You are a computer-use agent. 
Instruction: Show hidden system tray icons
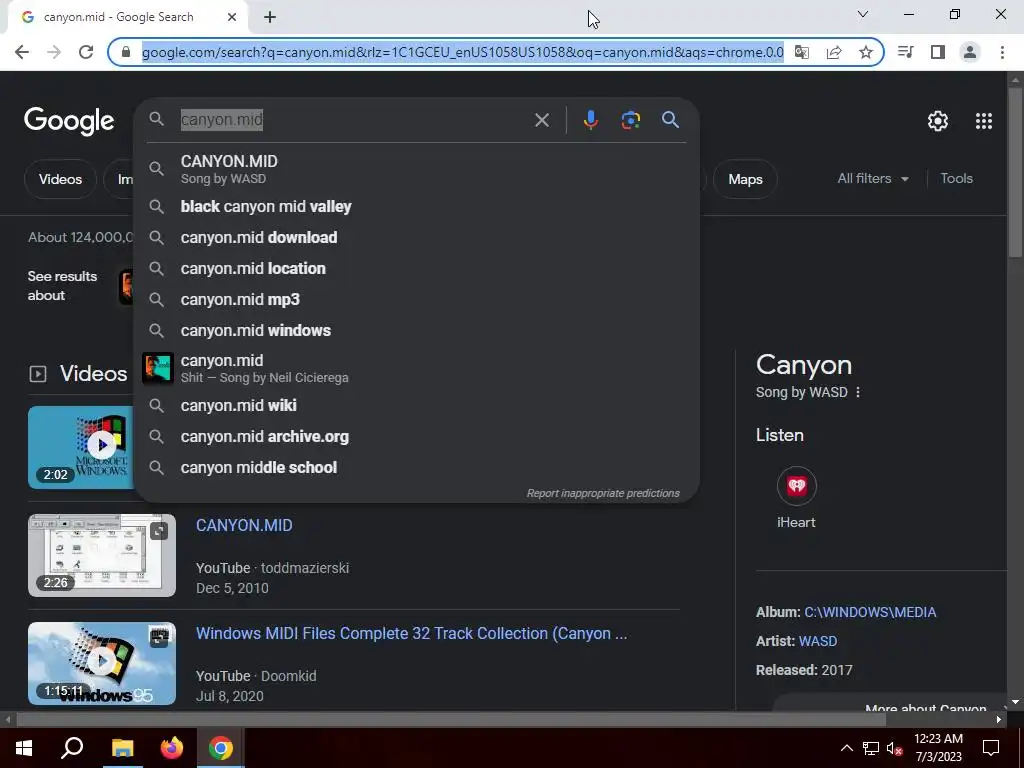click(846, 748)
